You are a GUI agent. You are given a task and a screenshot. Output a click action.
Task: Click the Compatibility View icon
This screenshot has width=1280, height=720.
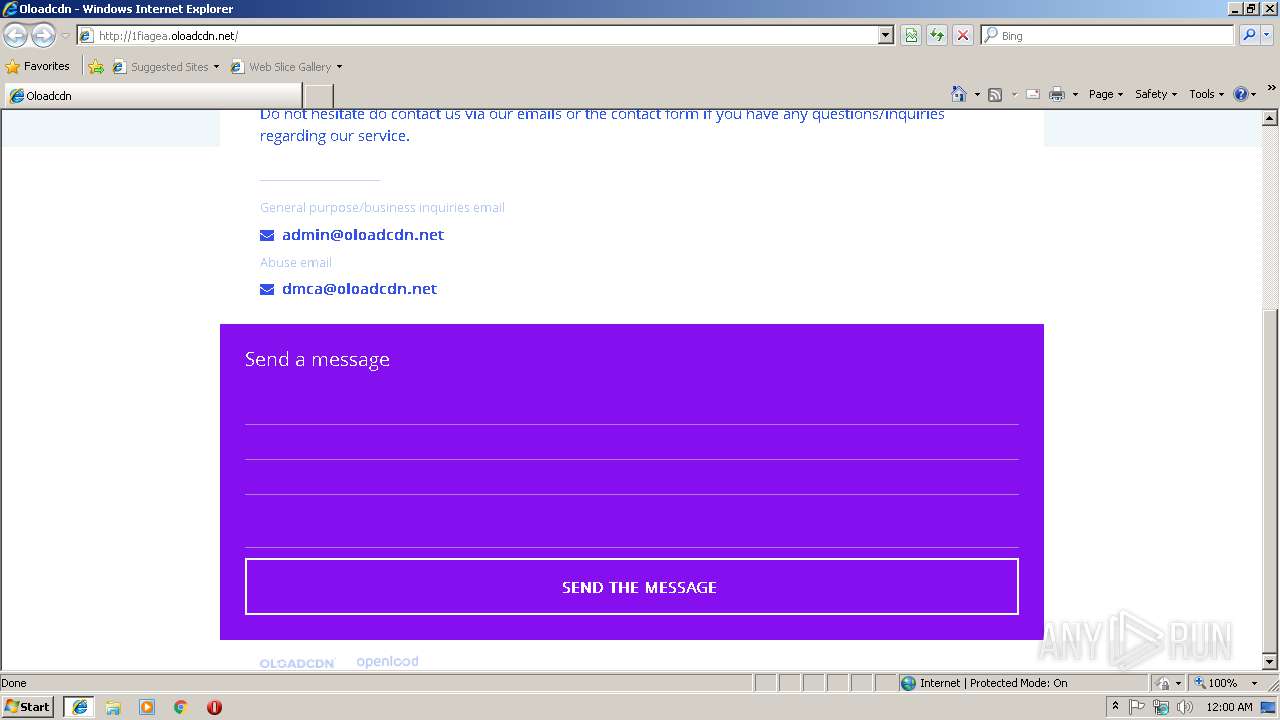pos(911,35)
